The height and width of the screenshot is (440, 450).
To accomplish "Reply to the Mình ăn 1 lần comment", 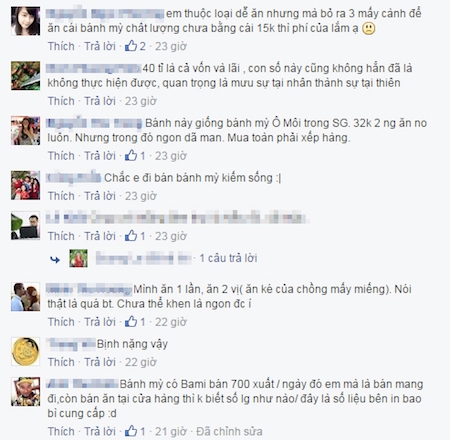I will 100,322.
